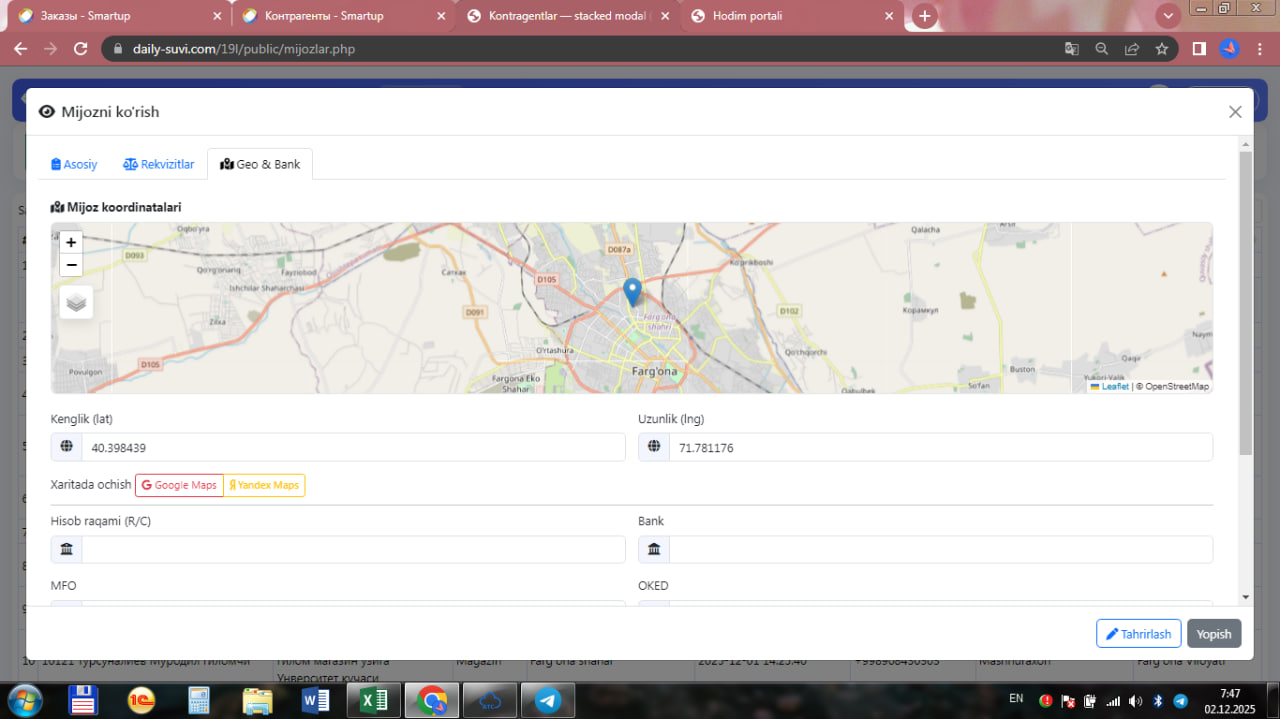Click the Yopish button

coord(1214,634)
